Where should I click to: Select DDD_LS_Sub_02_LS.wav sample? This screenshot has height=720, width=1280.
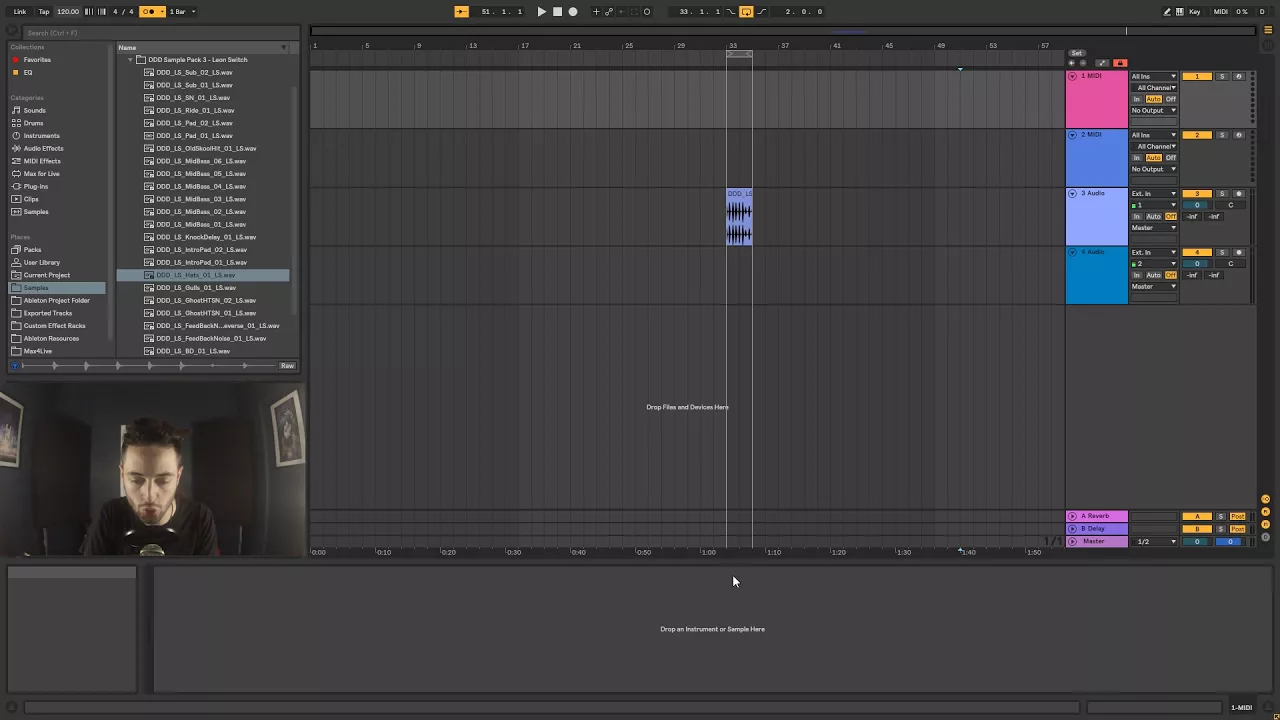(194, 72)
